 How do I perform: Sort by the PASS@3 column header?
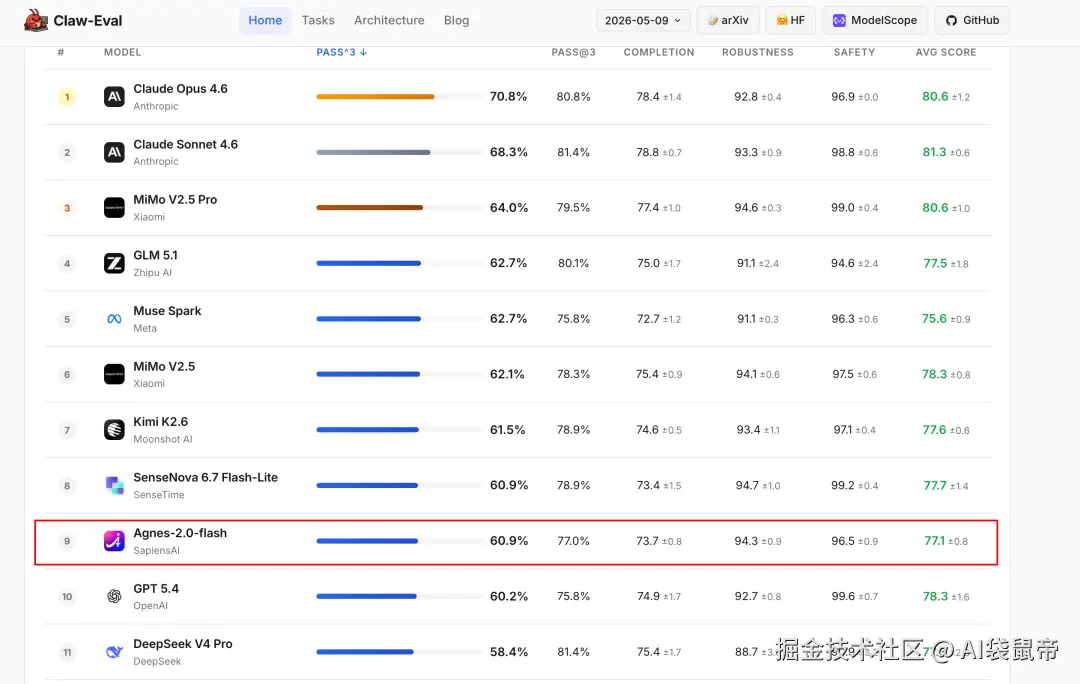[x=573, y=52]
